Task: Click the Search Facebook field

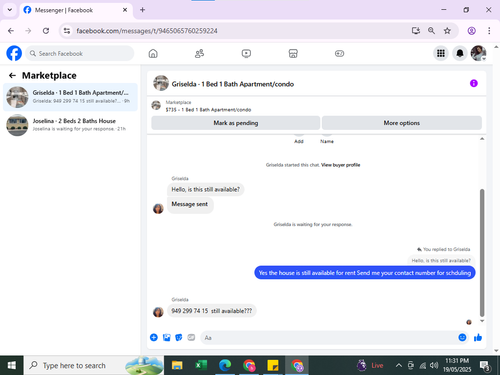Action: [x=80, y=53]
